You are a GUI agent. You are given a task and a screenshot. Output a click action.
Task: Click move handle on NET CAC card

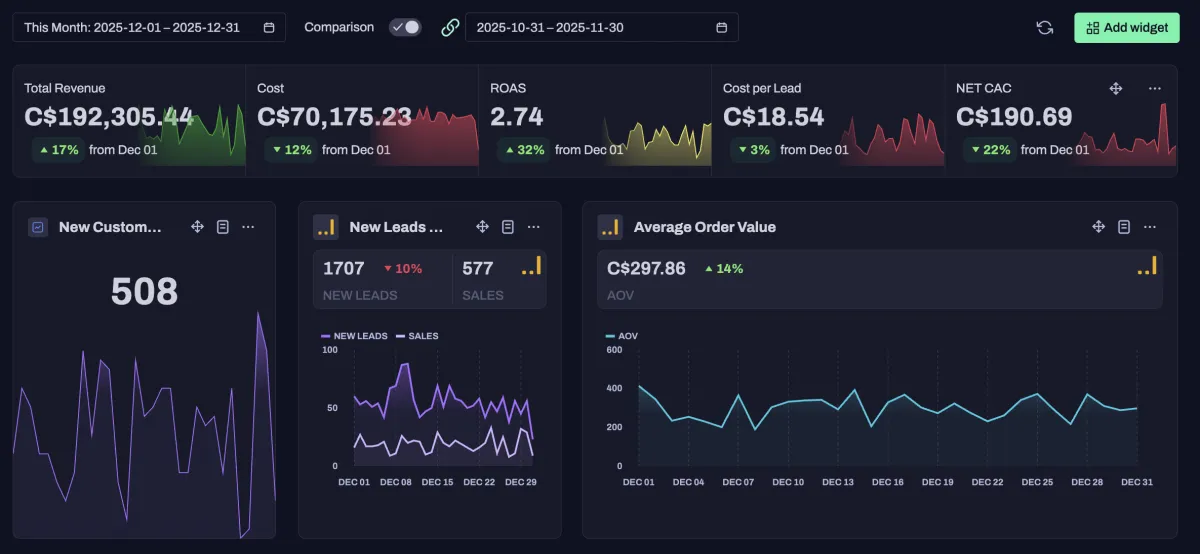pyautogui.click(x=1116, y=88)
